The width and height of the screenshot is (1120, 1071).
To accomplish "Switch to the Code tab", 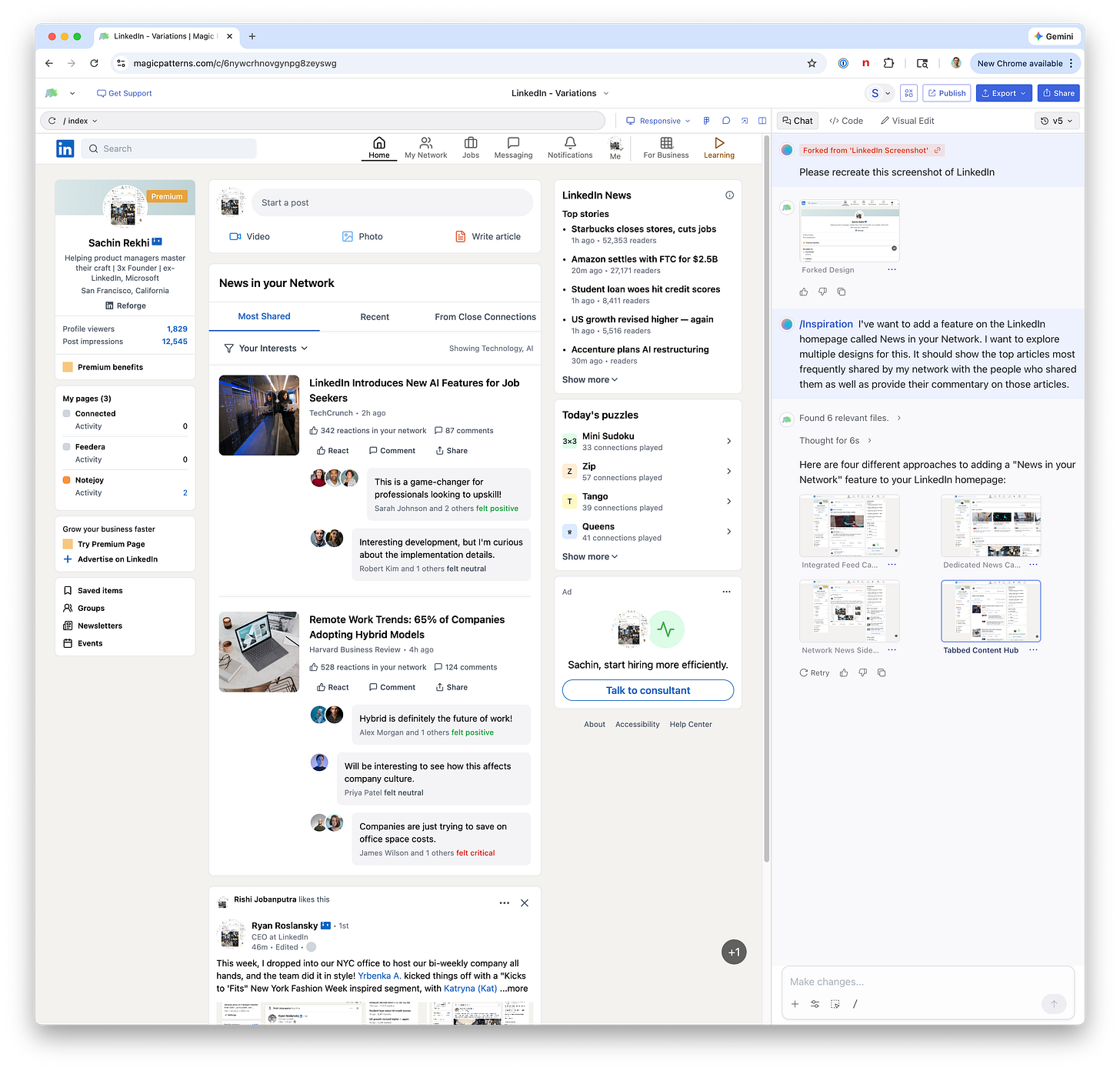I will [846, 121].
